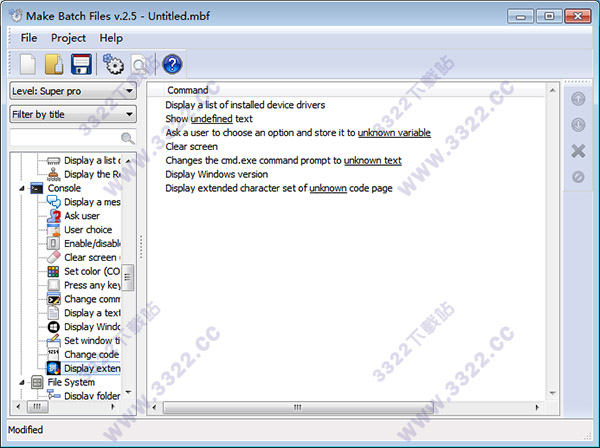
Task: Click tree panel horizontal scrollbar thumb
Action: (x=37, y=406)
